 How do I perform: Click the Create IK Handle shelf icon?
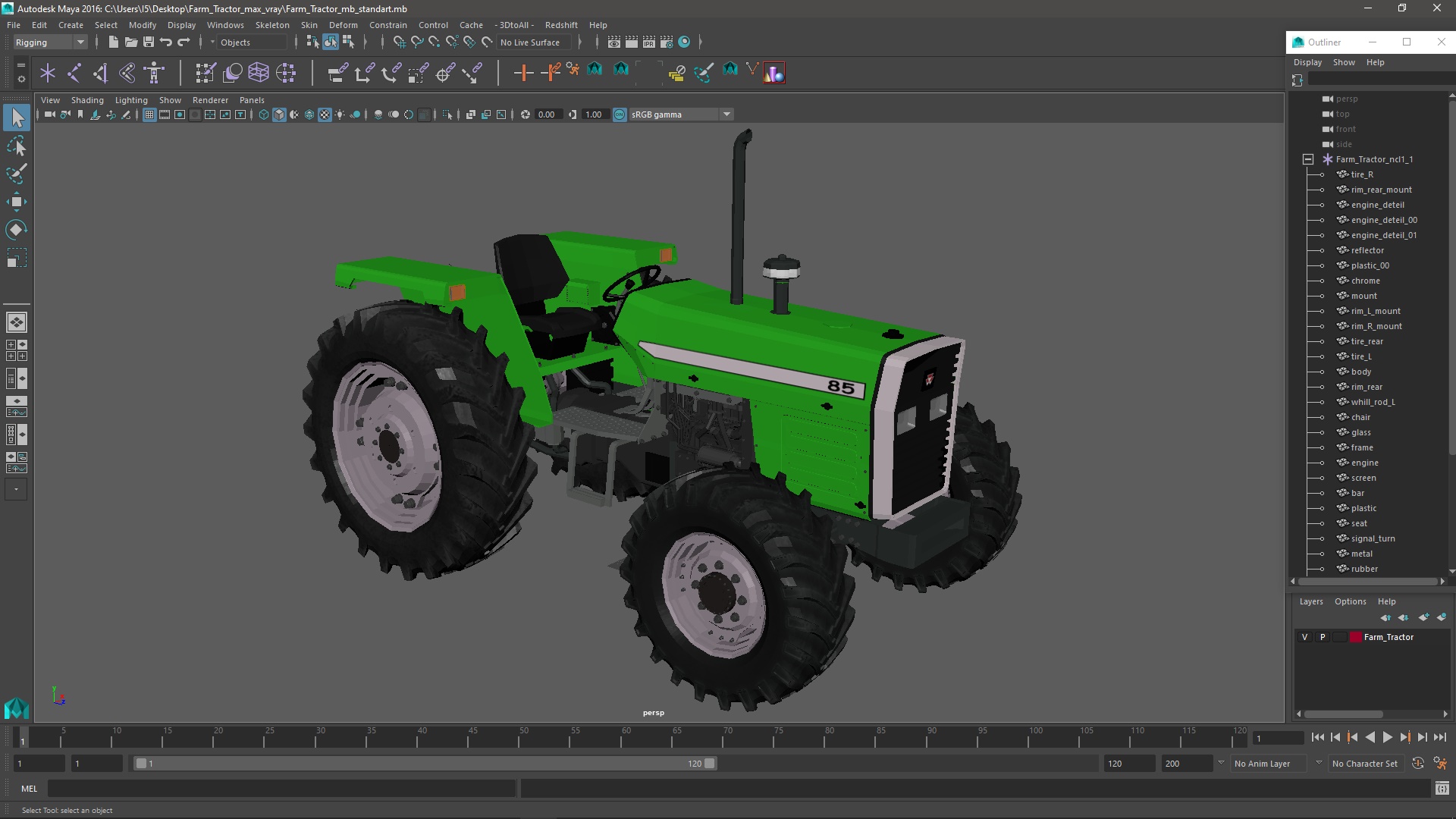pyautogui.click(x=127, y=73)
